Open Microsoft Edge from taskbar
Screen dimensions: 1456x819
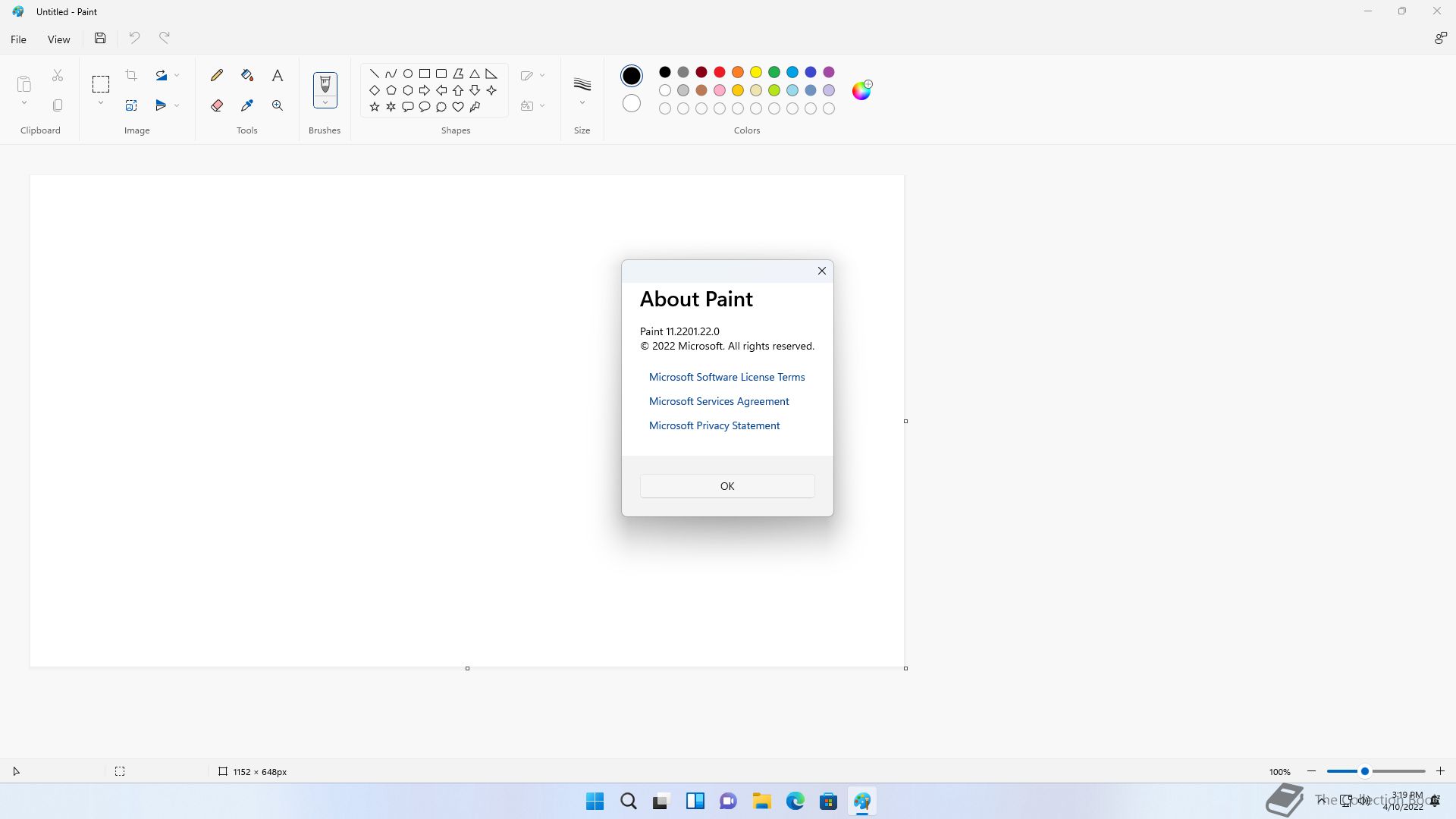pos(795,801)
